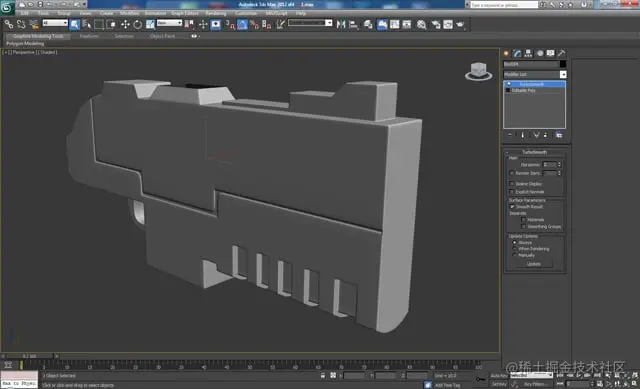Choose the Rectangular Selection Region tool

click(x=99, y=24)
